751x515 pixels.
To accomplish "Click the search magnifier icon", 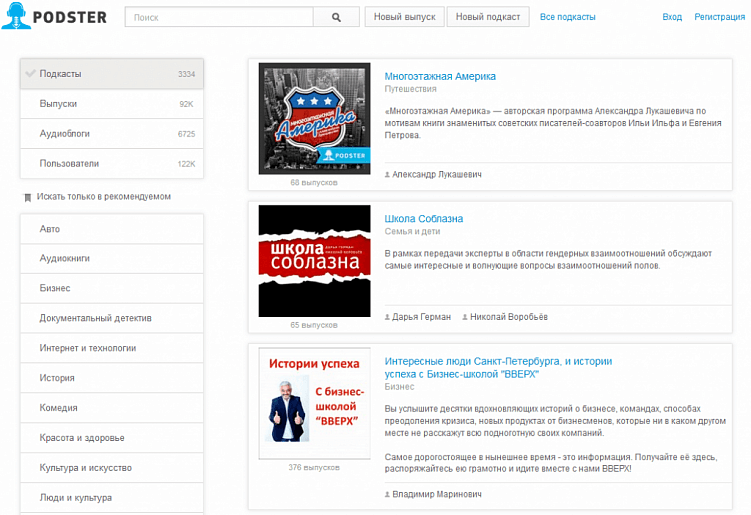I will (x=336, y=17).
